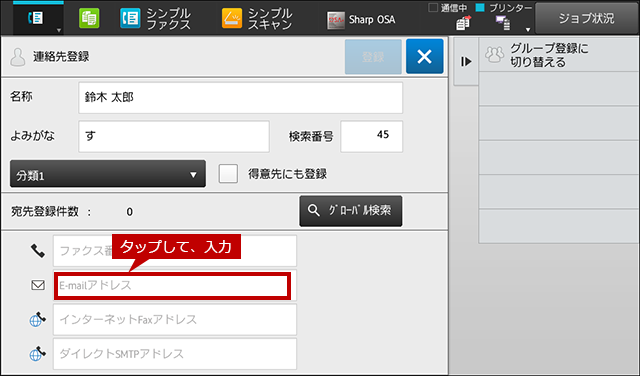Expand the status area dropdown arrow
640x376 pixels.
click(x=528, y=29)
